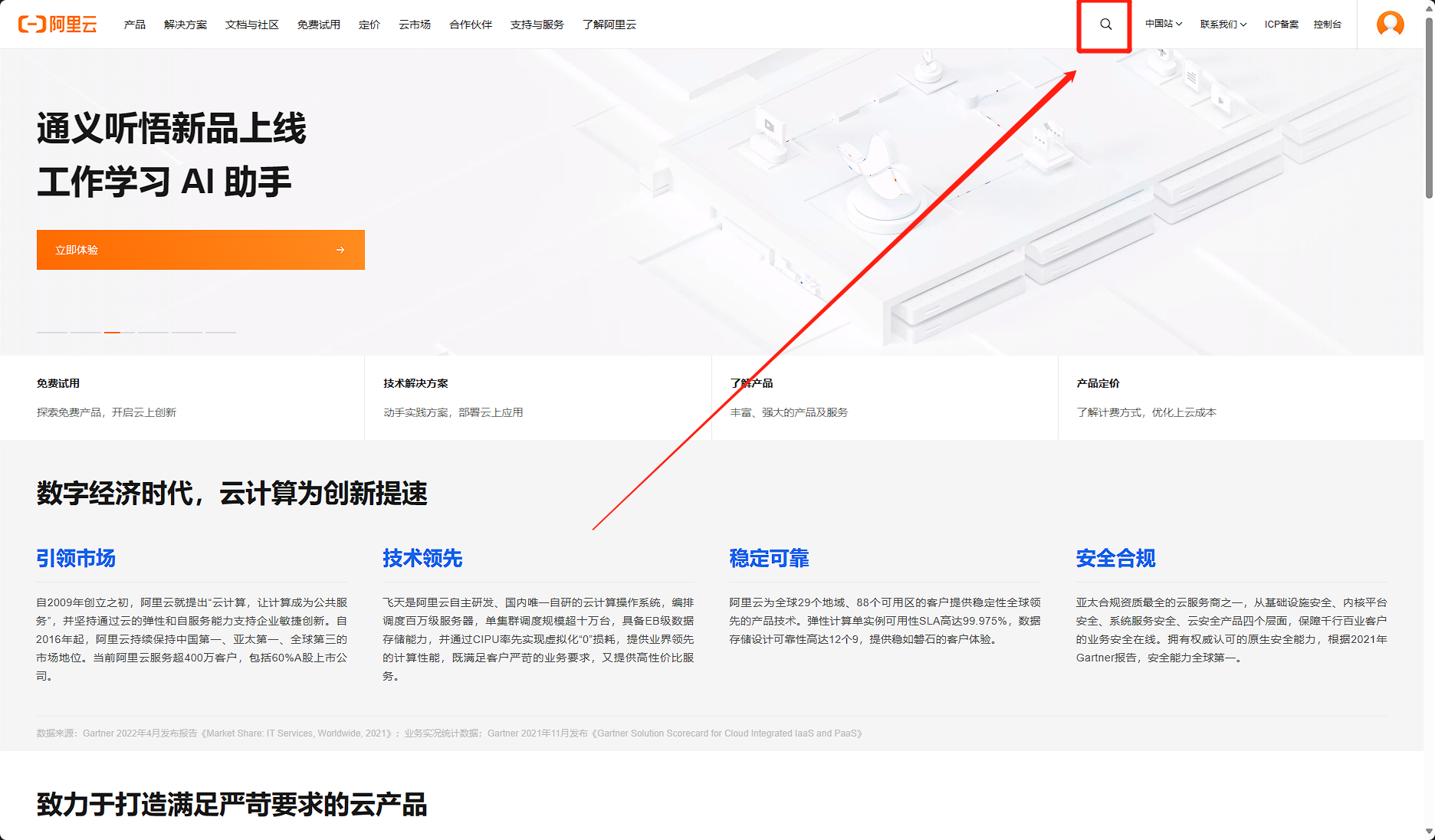Open the 免费试用 card below banner

point(182,397)
